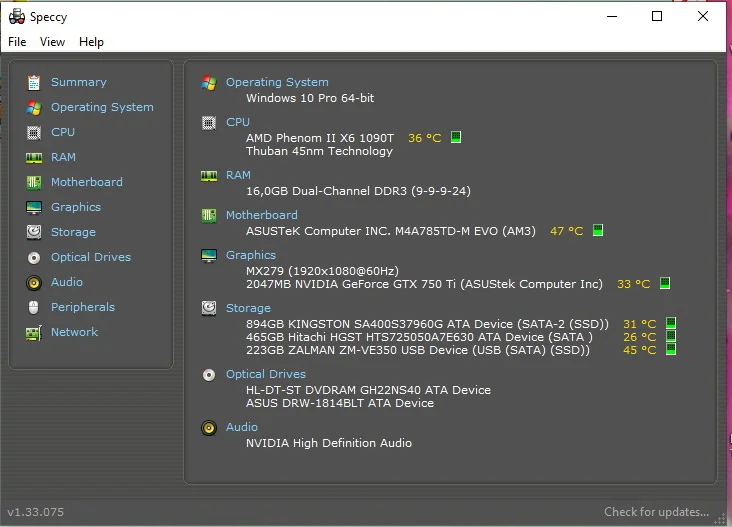Click the text AMD Phenom II X6 1090T
Viewport: 732px width, 527px height.
[x=320, y=138]
